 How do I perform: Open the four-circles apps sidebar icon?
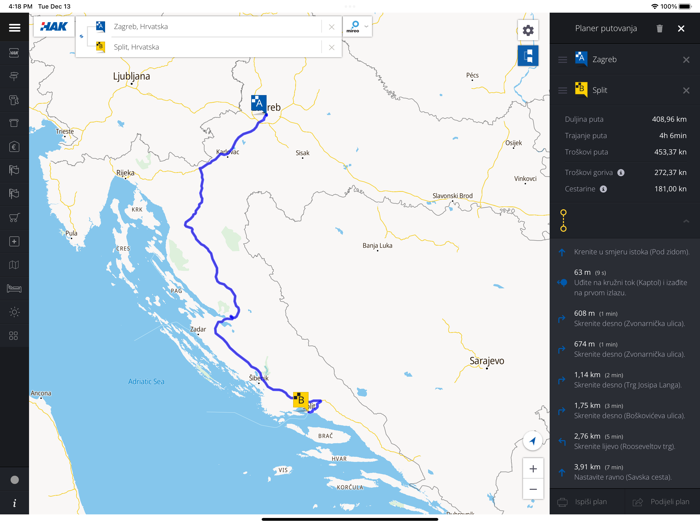pyautogui.click(x=14, y=336)
